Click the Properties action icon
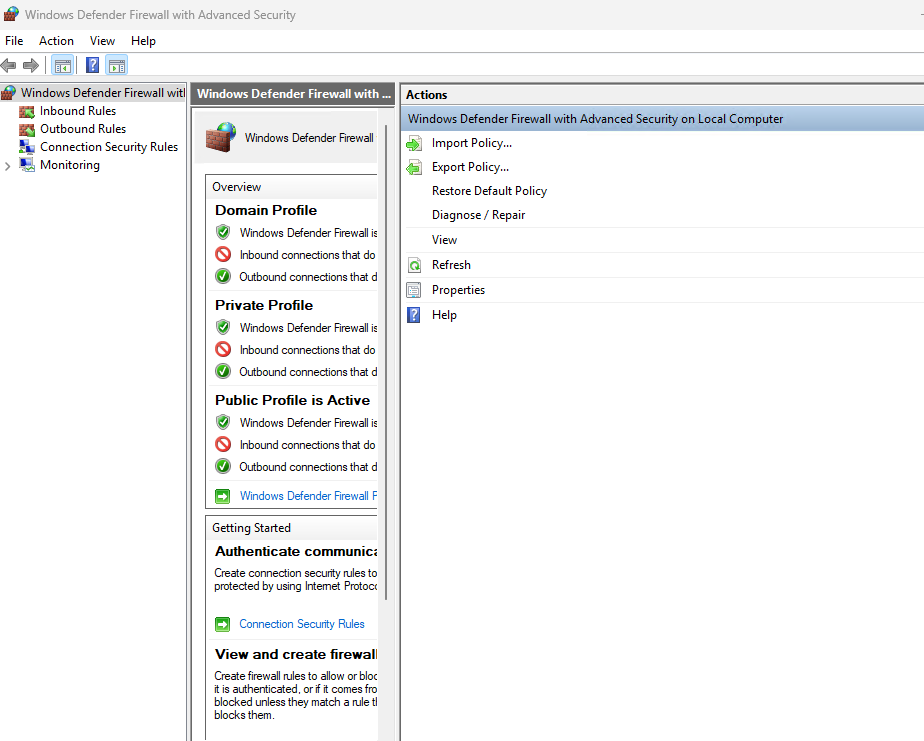The image size is (924, 741). 414,290
